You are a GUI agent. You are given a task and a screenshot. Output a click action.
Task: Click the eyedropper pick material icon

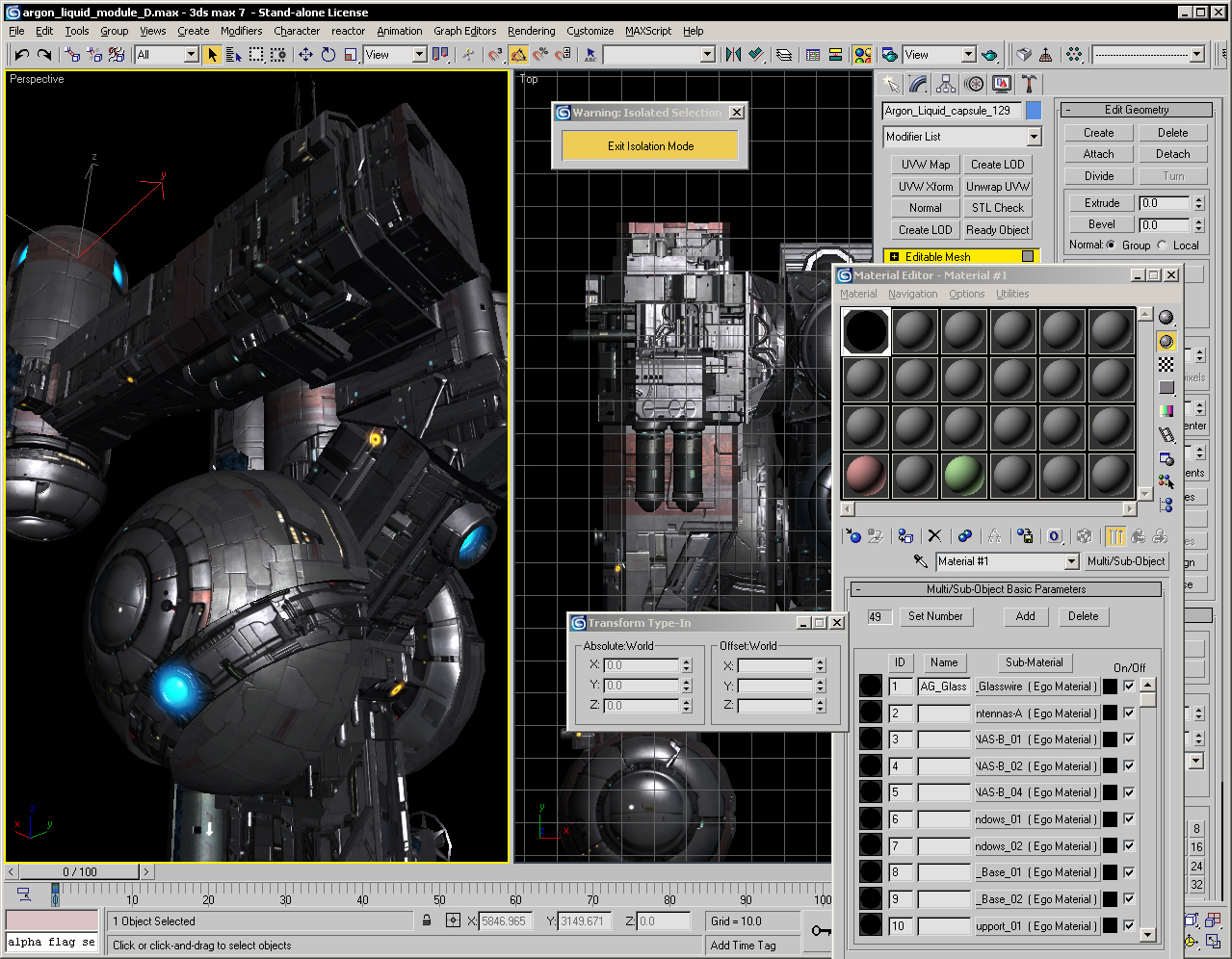921,561
